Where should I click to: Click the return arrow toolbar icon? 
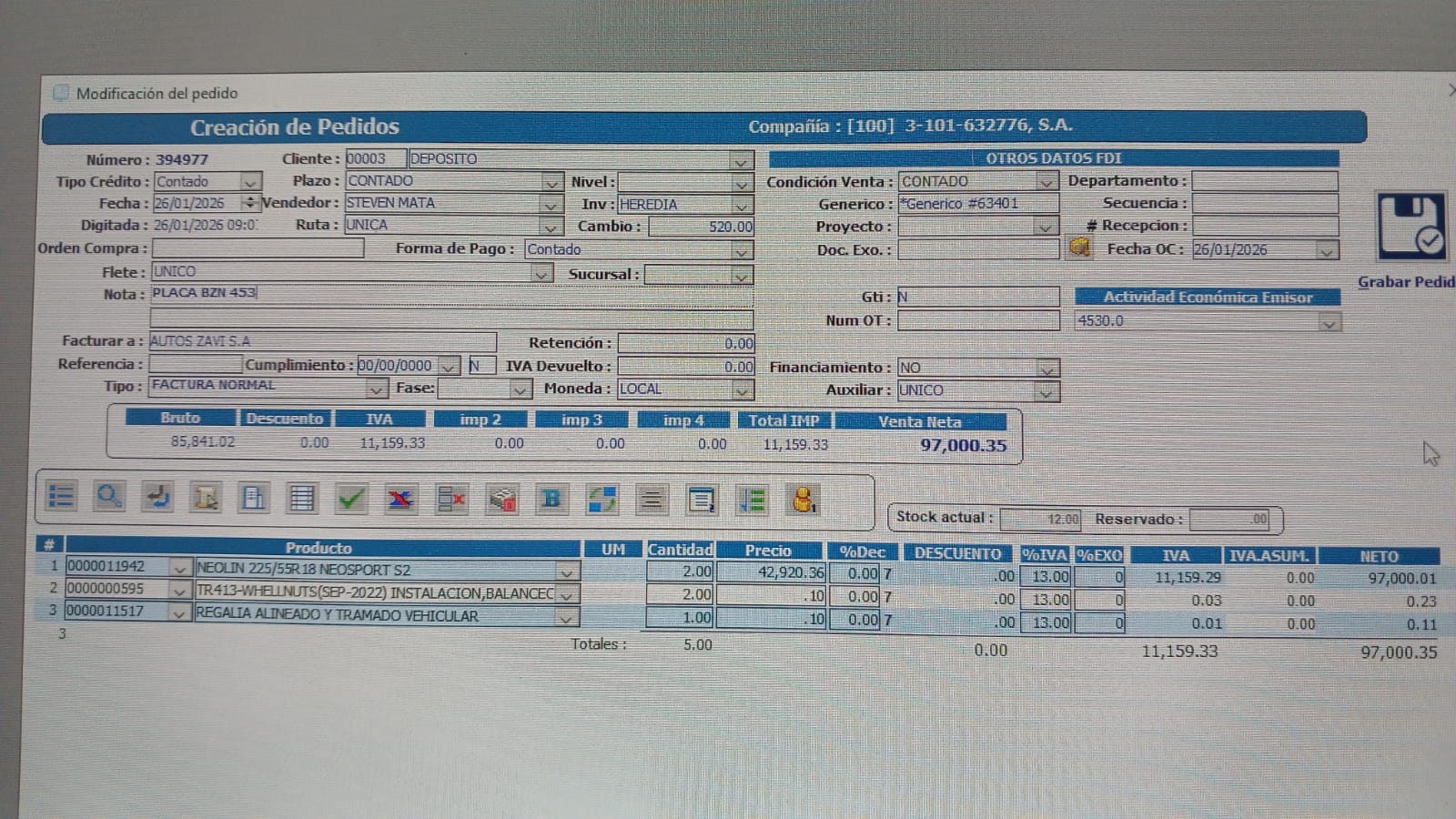click(157, 498)
